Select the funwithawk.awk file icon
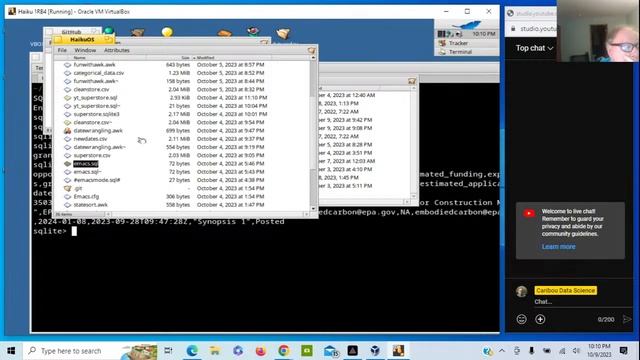This screenshot has width=640, height=360. pos(67,64)
